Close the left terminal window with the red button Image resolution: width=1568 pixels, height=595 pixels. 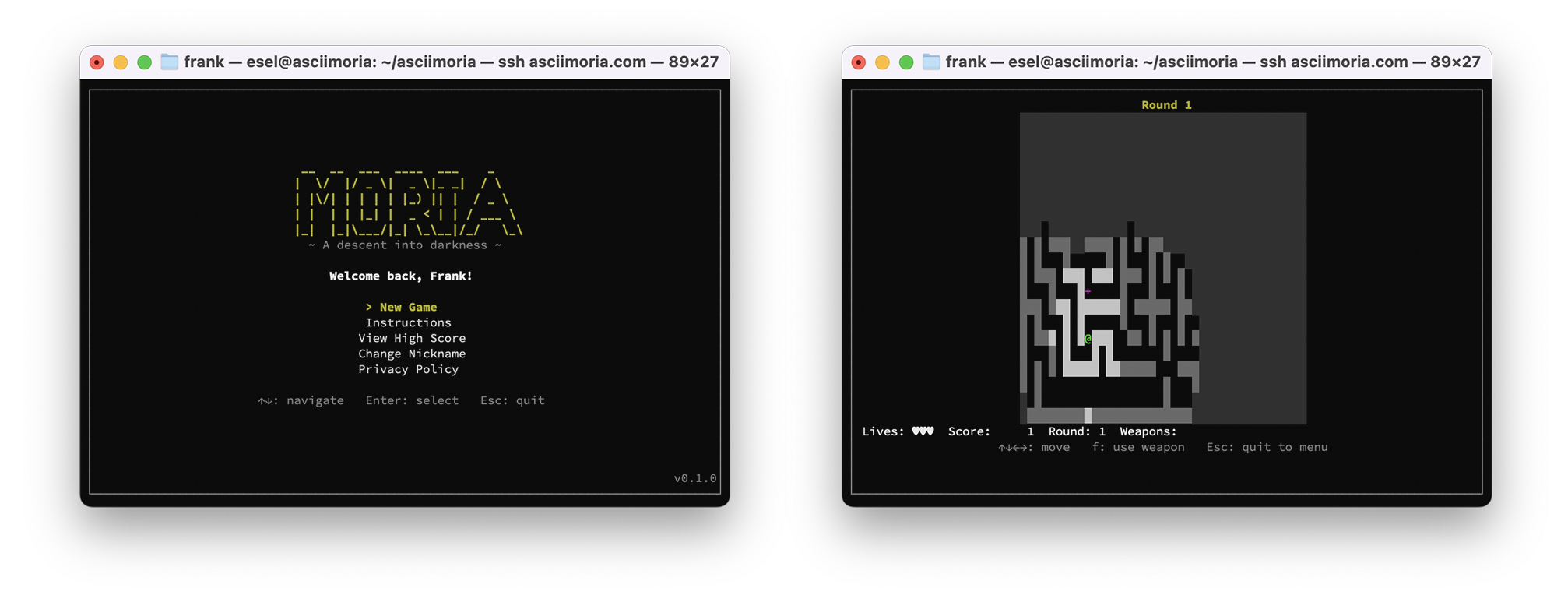point(97,62)
